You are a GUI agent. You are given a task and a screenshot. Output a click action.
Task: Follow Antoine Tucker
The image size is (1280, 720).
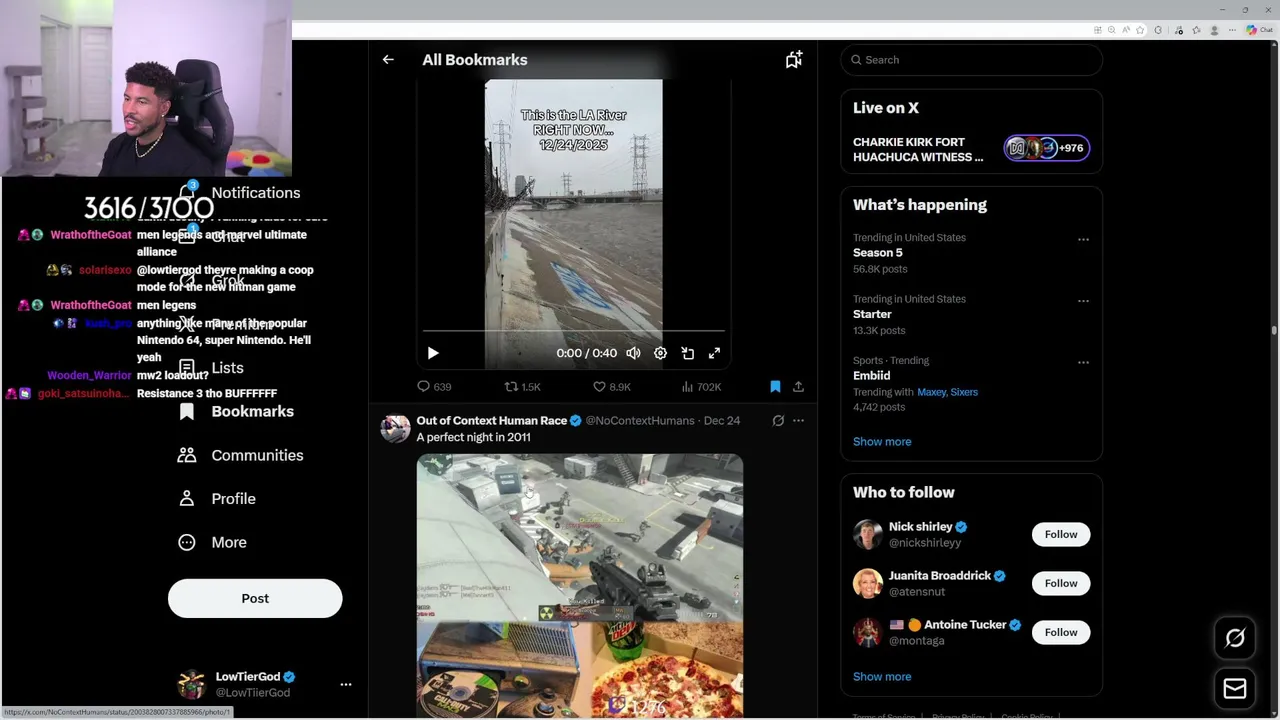1061,632
